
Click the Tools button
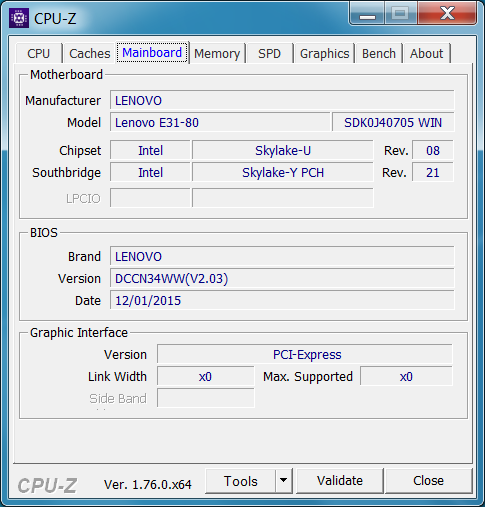click(x=241, y=481)
